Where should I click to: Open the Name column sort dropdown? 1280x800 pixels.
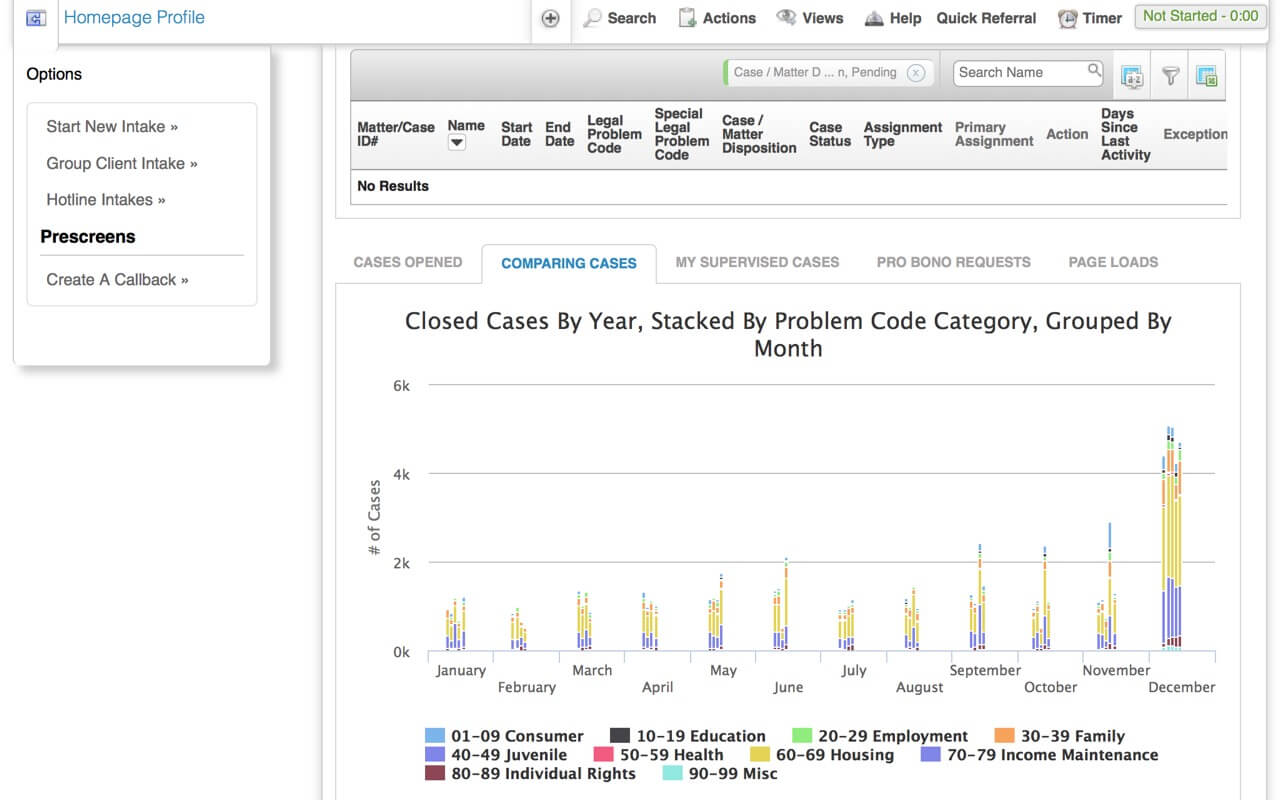click(455, 142)
